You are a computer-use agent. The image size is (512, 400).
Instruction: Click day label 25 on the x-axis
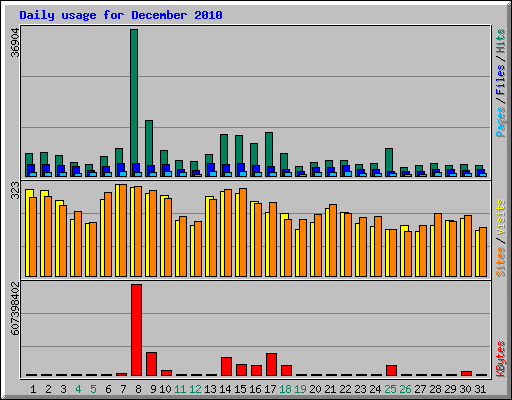pos(390,389)
